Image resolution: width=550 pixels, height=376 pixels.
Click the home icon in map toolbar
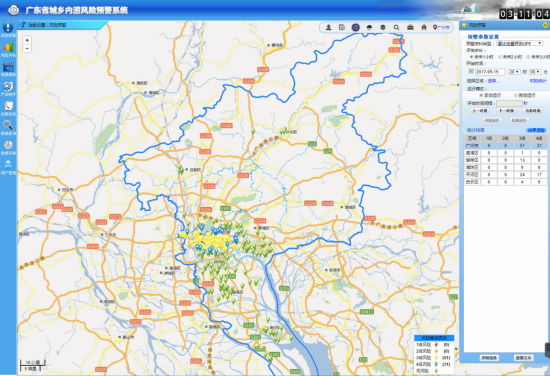point(424,27)
